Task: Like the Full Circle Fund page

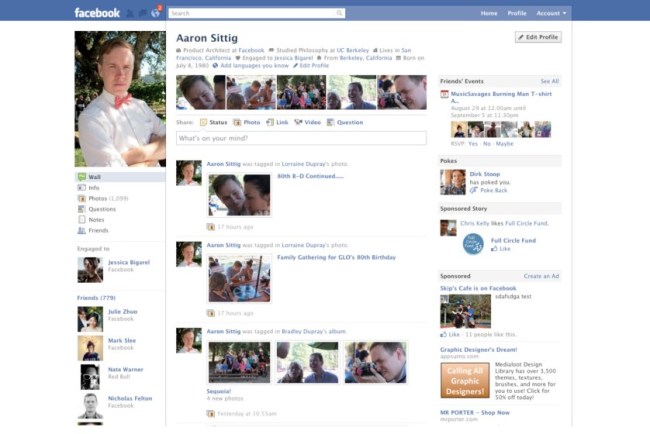Action: 504,249
